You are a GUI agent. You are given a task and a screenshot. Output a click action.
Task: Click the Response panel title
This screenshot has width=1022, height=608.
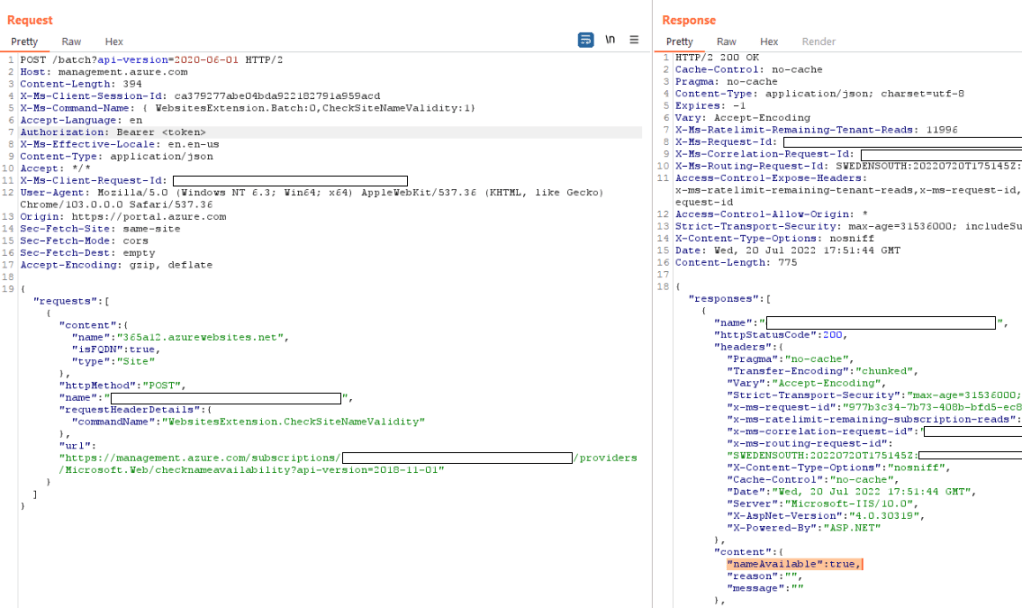point(689,20)
